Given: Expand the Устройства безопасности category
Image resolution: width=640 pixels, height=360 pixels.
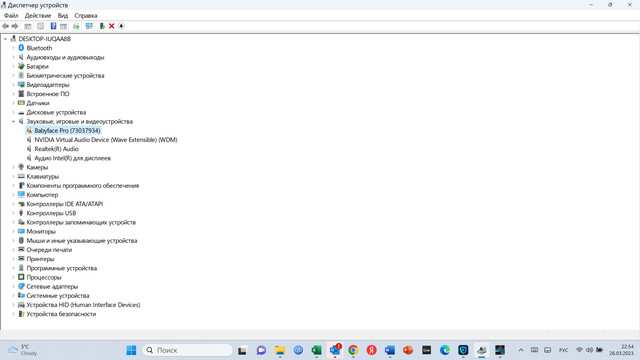Looking at the screenshot, I should point(13,314).
